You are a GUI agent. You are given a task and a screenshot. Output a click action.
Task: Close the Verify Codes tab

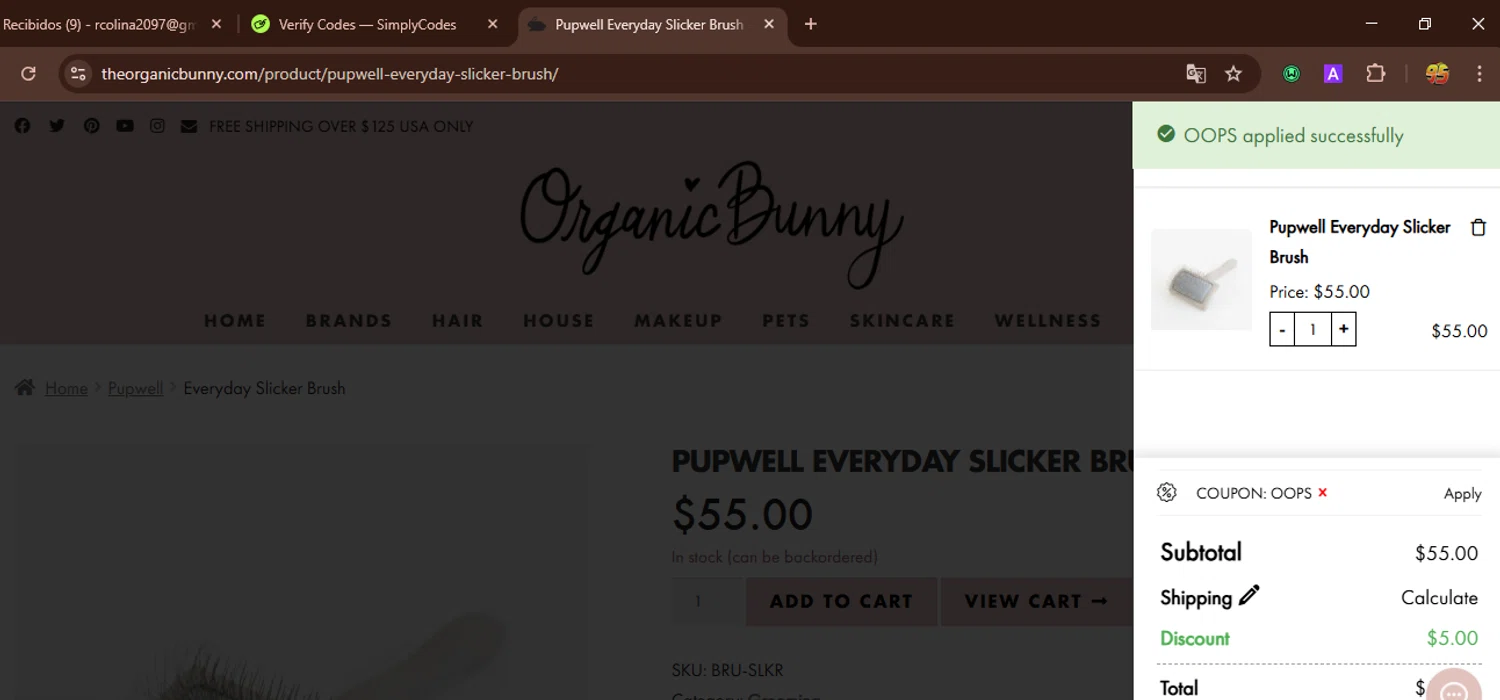coord(492,24)
